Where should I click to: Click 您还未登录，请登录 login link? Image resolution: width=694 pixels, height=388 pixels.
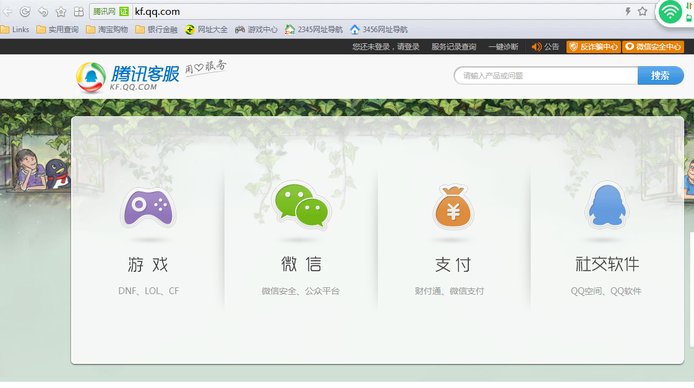(x=386, y=47)
